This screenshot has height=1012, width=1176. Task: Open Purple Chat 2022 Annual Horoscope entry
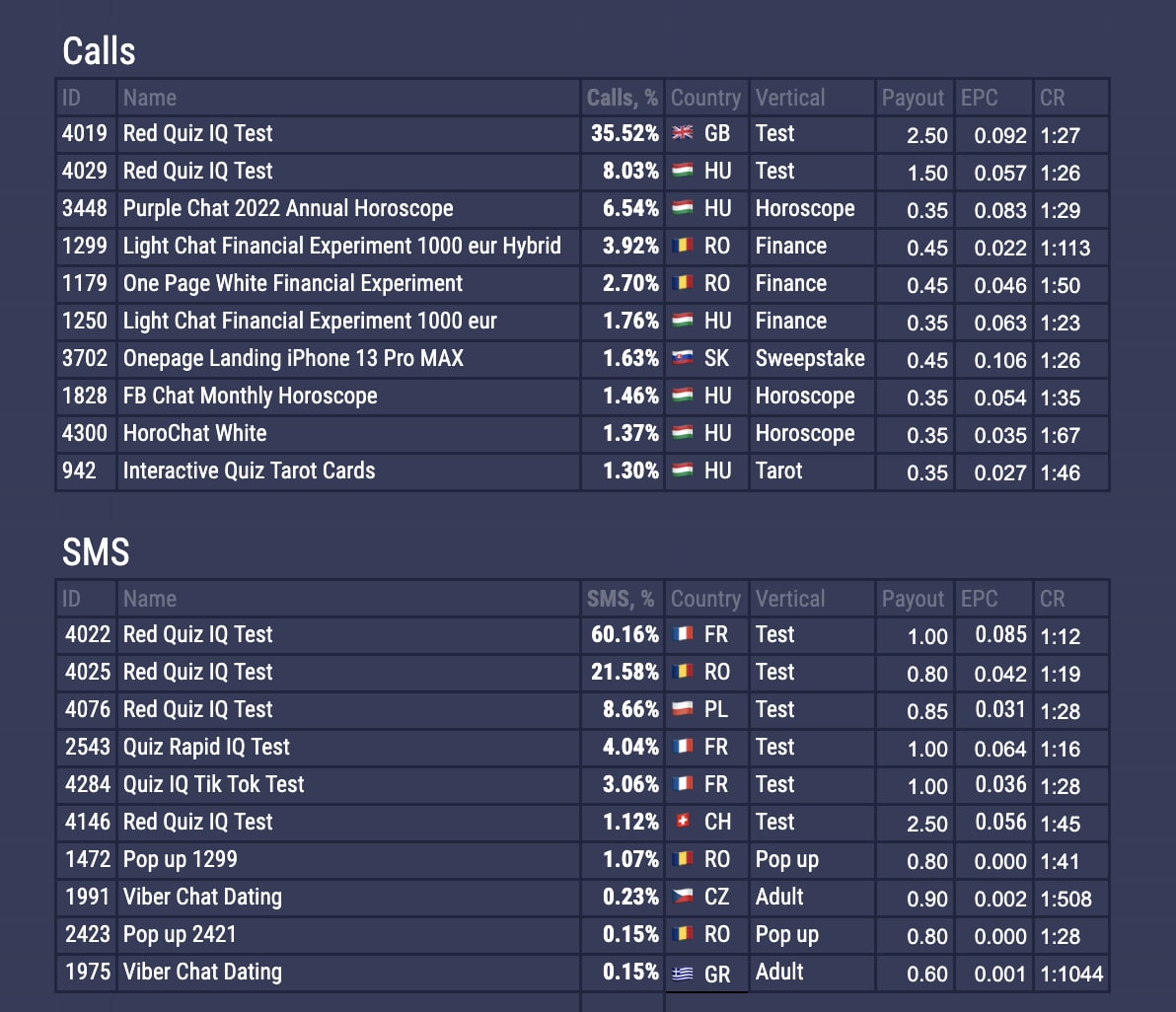288,208
